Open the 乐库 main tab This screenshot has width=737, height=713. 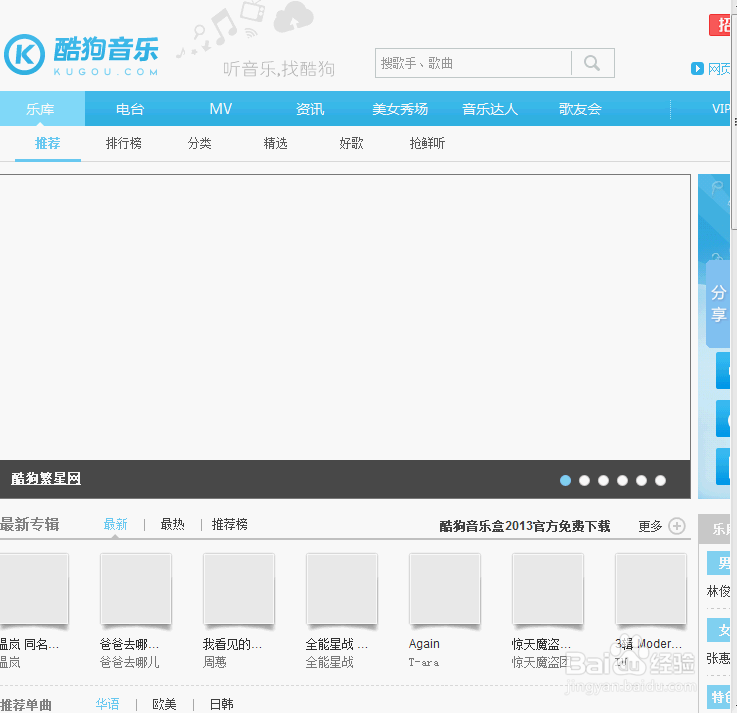point(40,109)
